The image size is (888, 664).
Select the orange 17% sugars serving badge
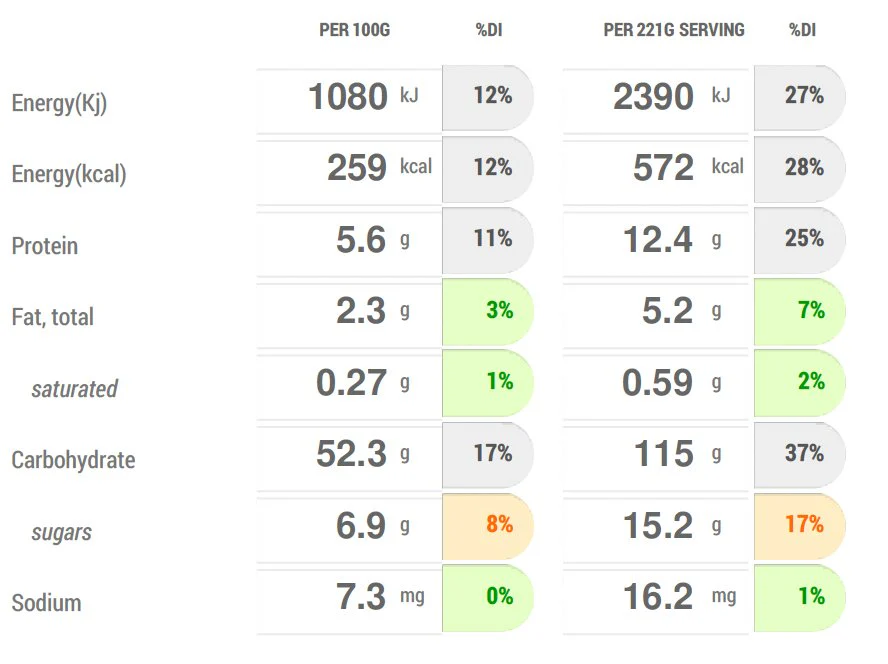point(801,525)
